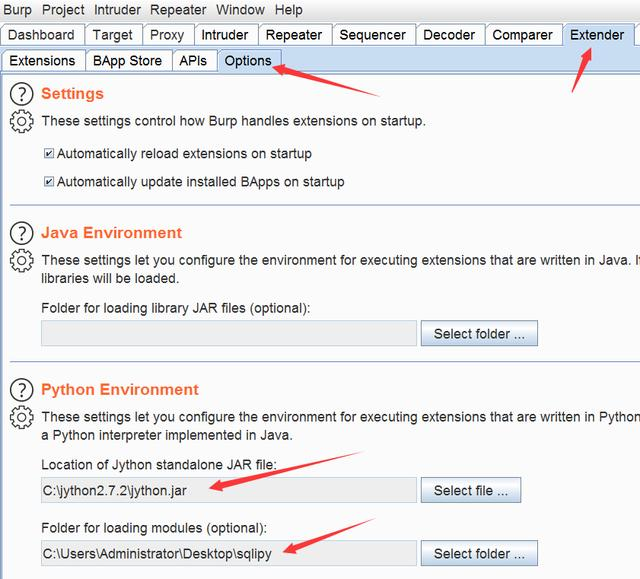Click the help icon beside Settings heading
Image resolution: width=640 pixels, height=579 pixels.
tap(21, 94)
